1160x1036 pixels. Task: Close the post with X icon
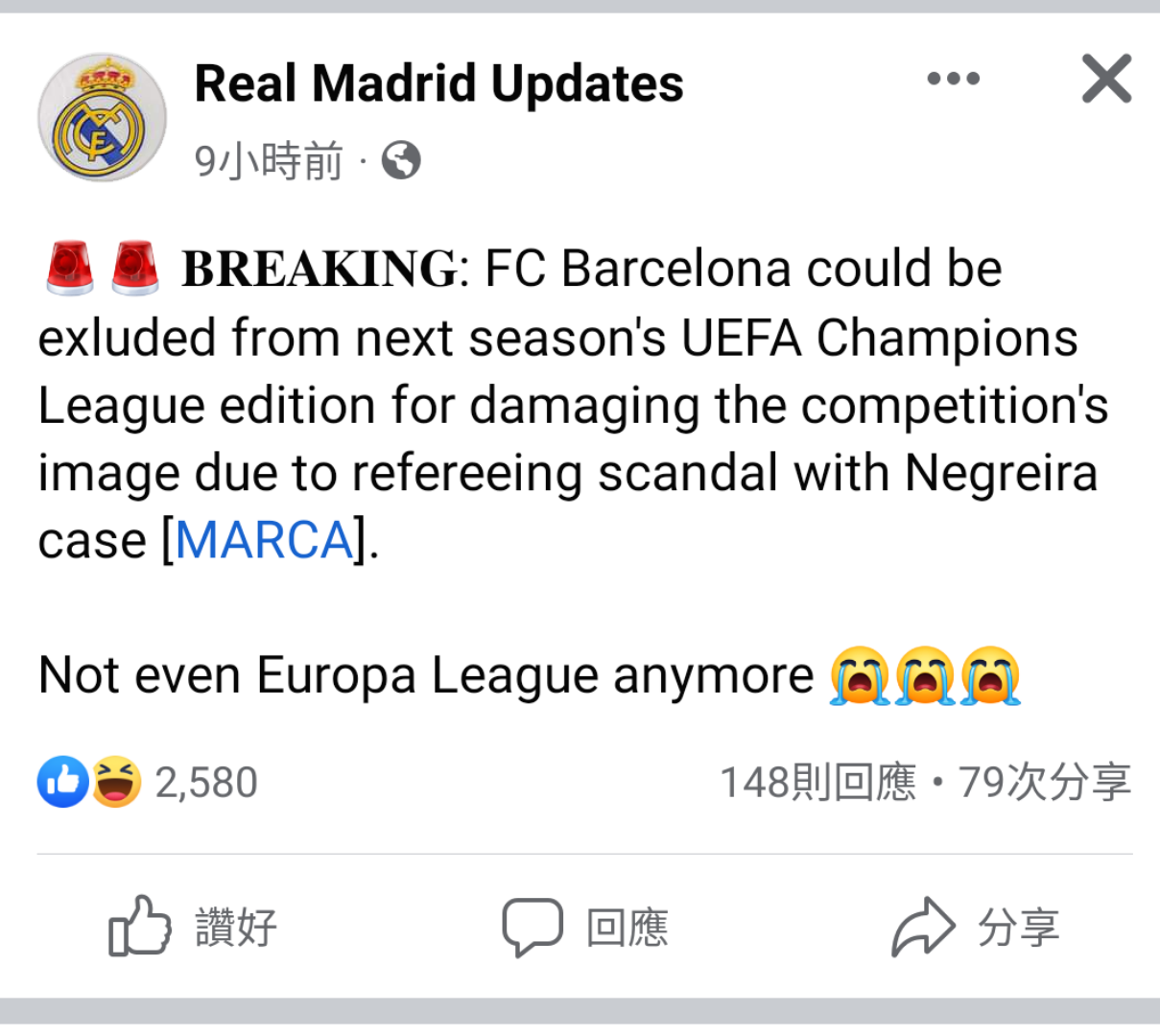(1106, 79)
